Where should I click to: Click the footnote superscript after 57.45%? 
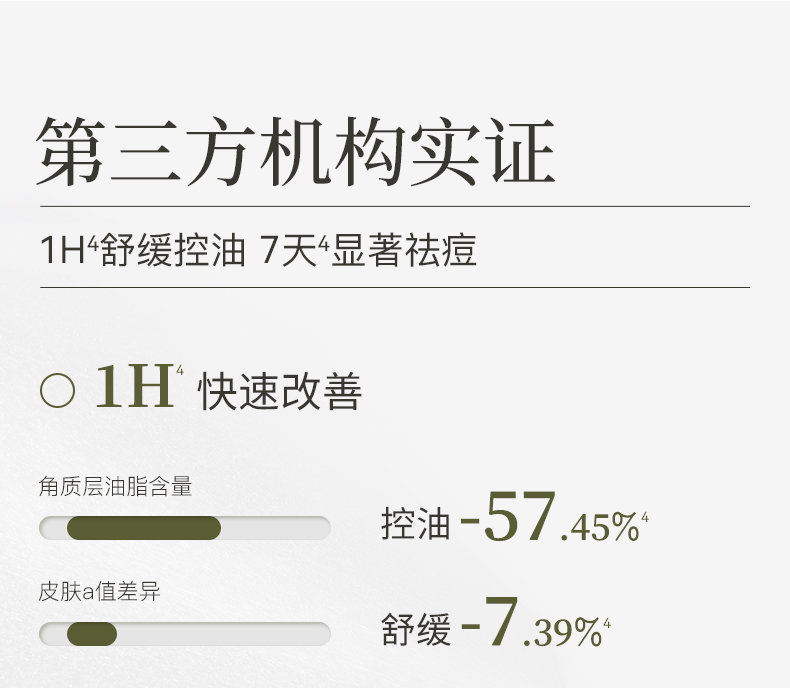pyautogui.click(x=645, y=516)
